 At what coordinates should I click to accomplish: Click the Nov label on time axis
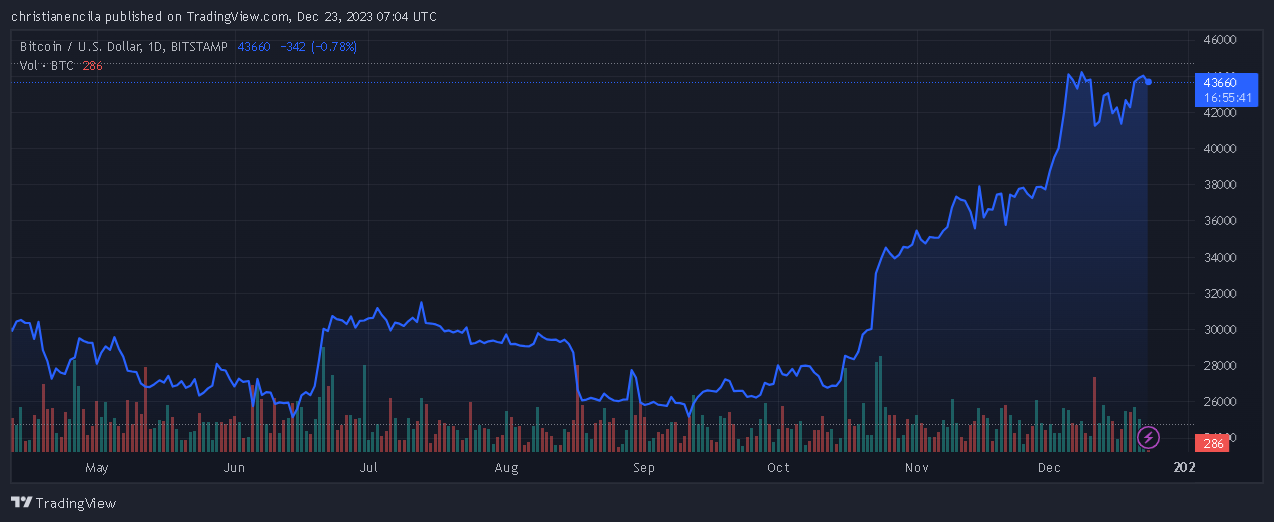[x=916, y=467]
